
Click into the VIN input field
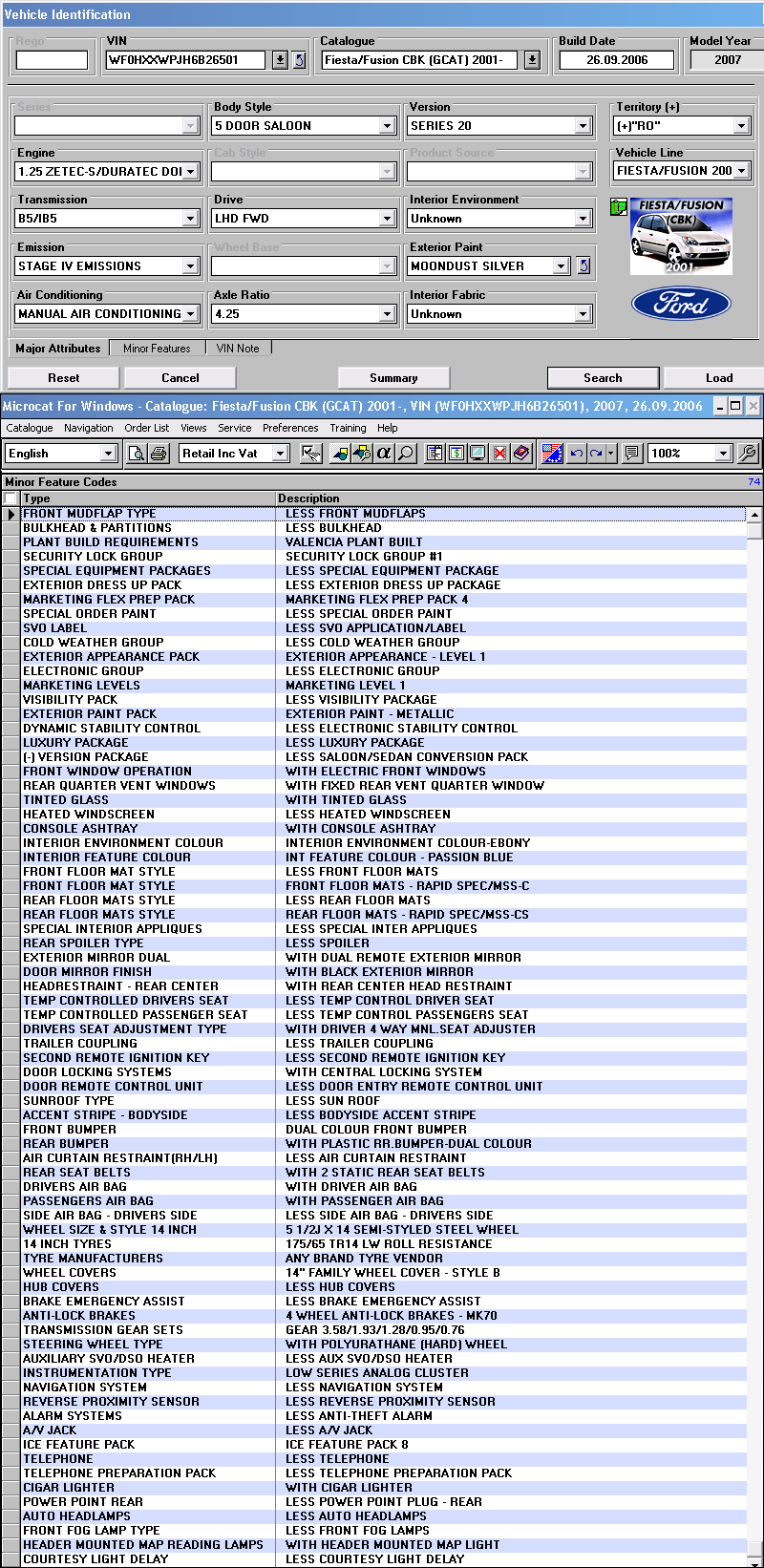[x=185, y=60]
